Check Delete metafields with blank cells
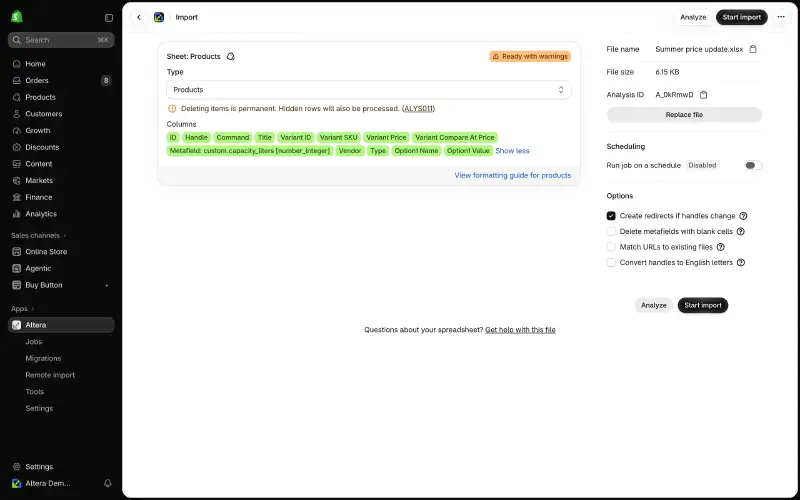800x500 pixels. [x=611, y=232]
